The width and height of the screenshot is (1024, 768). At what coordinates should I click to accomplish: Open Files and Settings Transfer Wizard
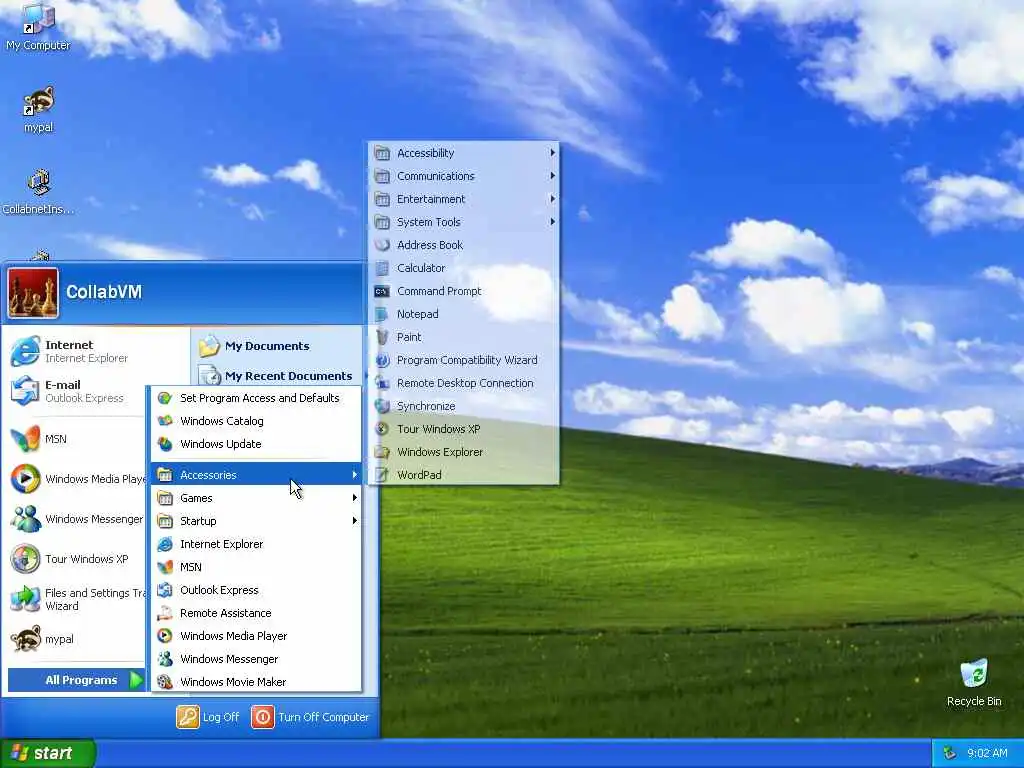77,599
